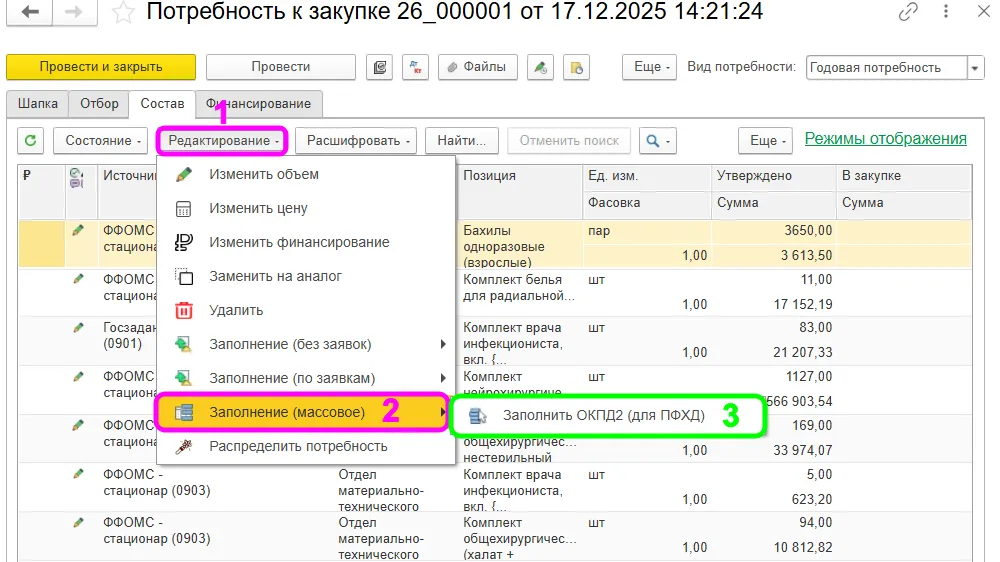Viewport: 1000px width, 562px height.
Task: Click the 3650,00 quantity cell
Action: pos(774,230)
